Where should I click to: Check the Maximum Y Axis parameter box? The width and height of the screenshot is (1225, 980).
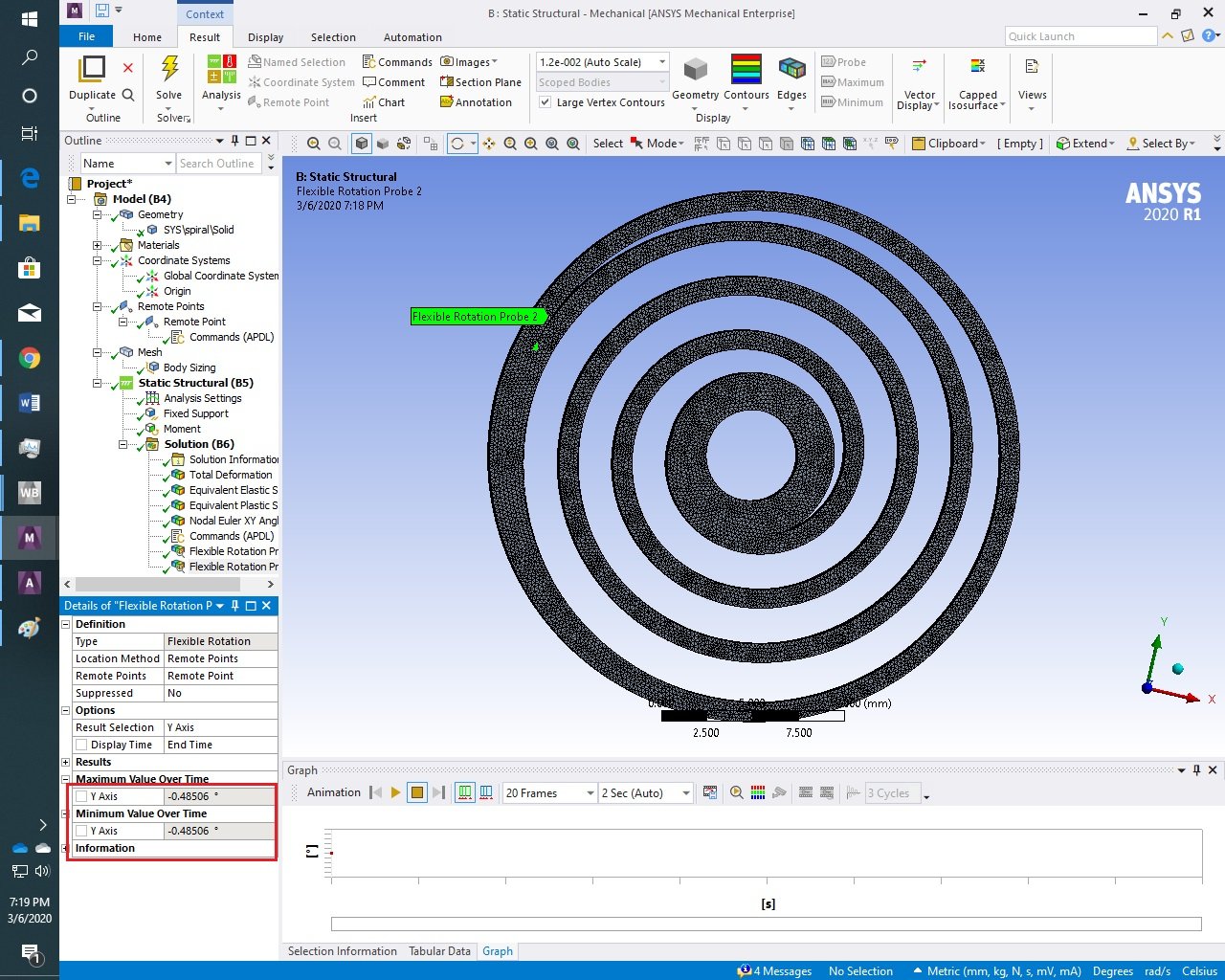pyautogui.click(x=81, y=796)
